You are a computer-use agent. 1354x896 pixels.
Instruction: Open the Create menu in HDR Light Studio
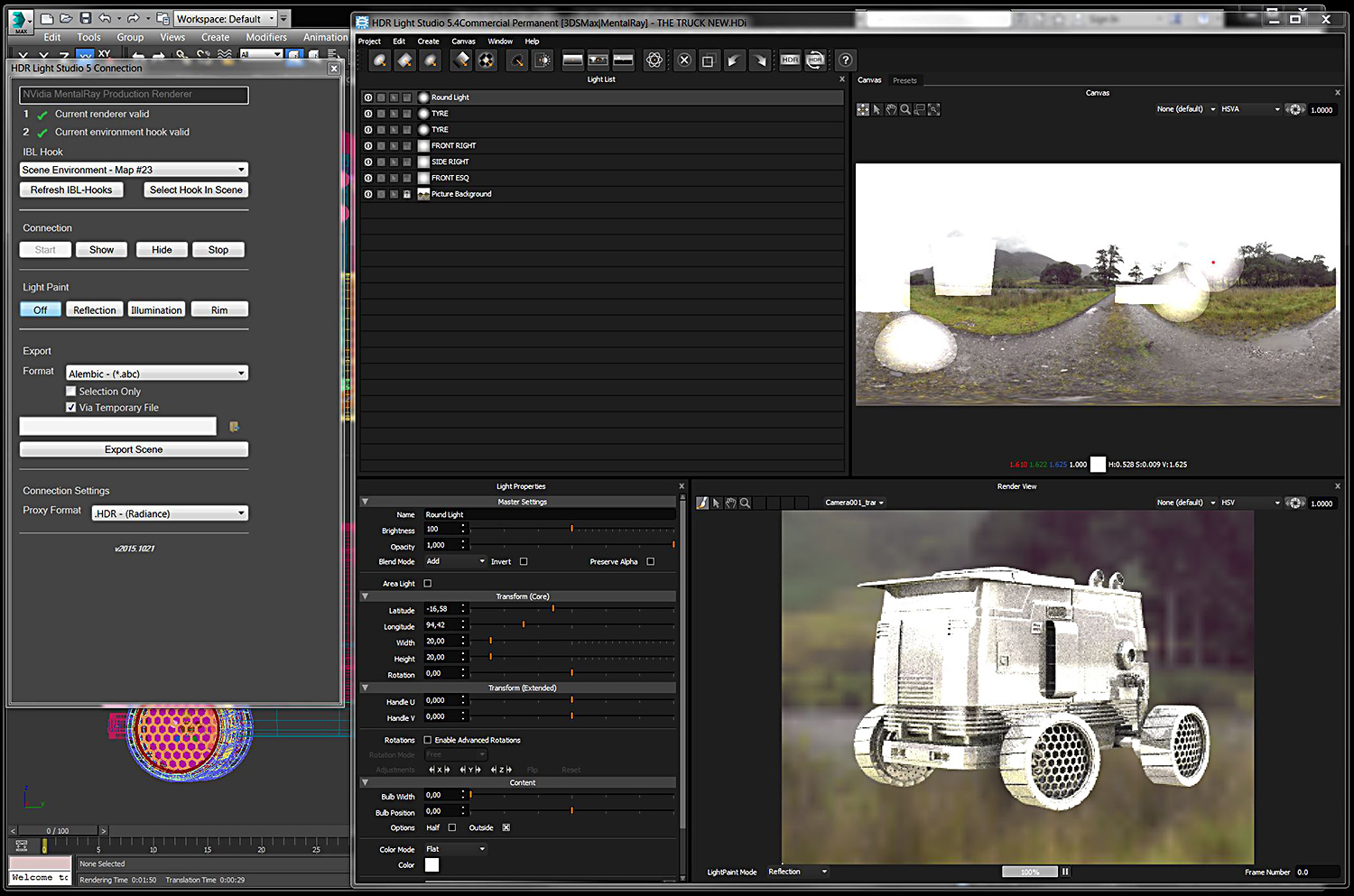click(x=428, y=42)
